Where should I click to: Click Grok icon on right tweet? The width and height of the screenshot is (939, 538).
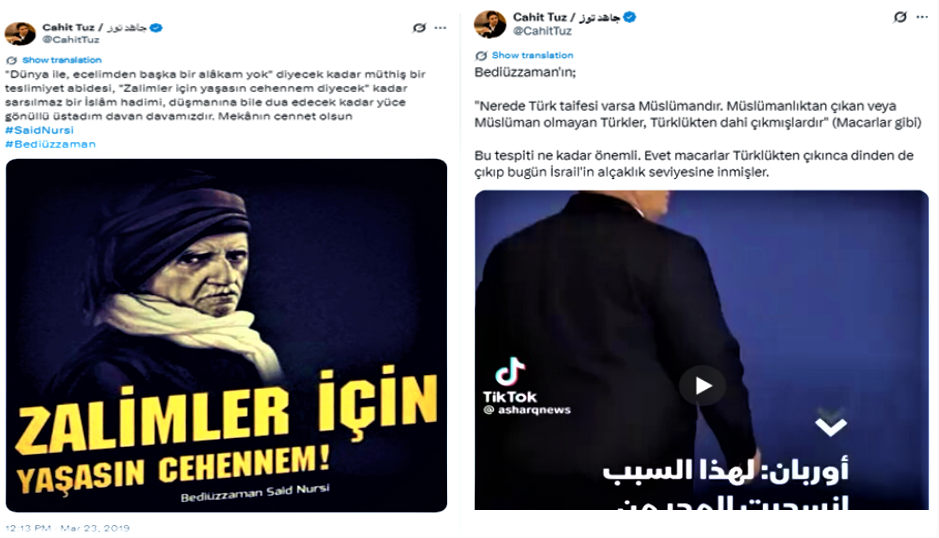click(x=899, y=17)
